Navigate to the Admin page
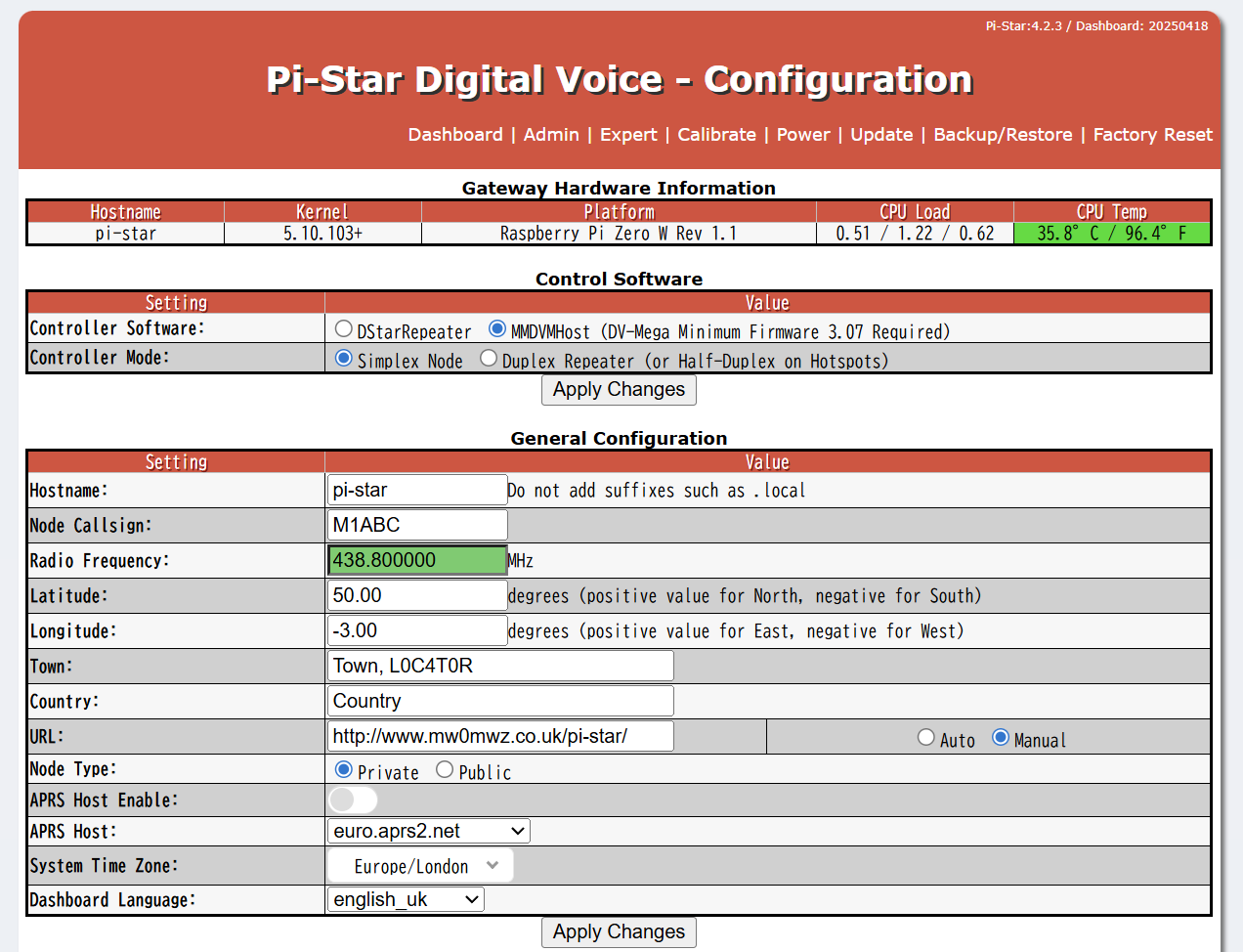 pyautogui.click(x=551, y=135)
